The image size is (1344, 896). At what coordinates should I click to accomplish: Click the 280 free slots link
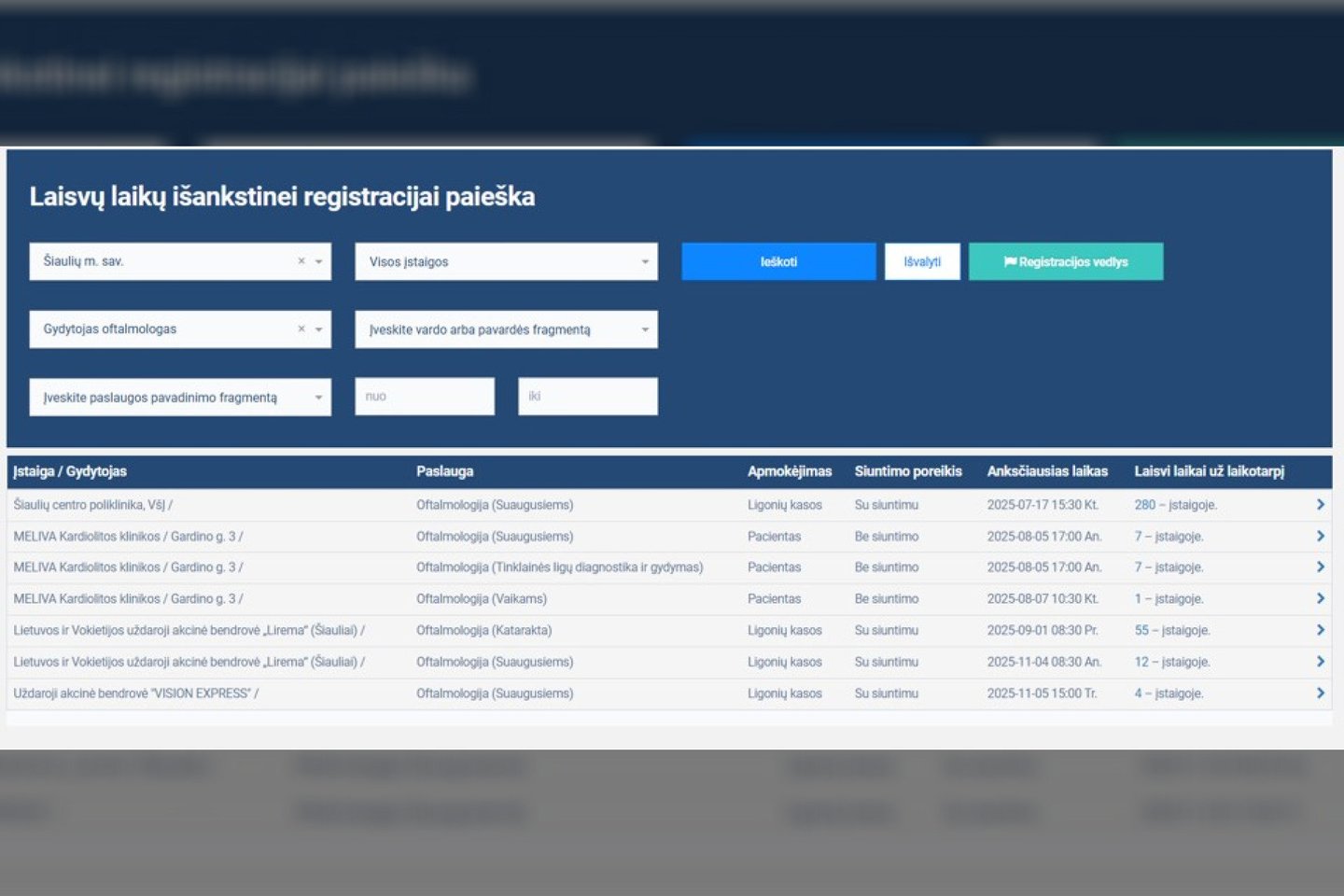pyautogui.click(x=1144, y=505)
